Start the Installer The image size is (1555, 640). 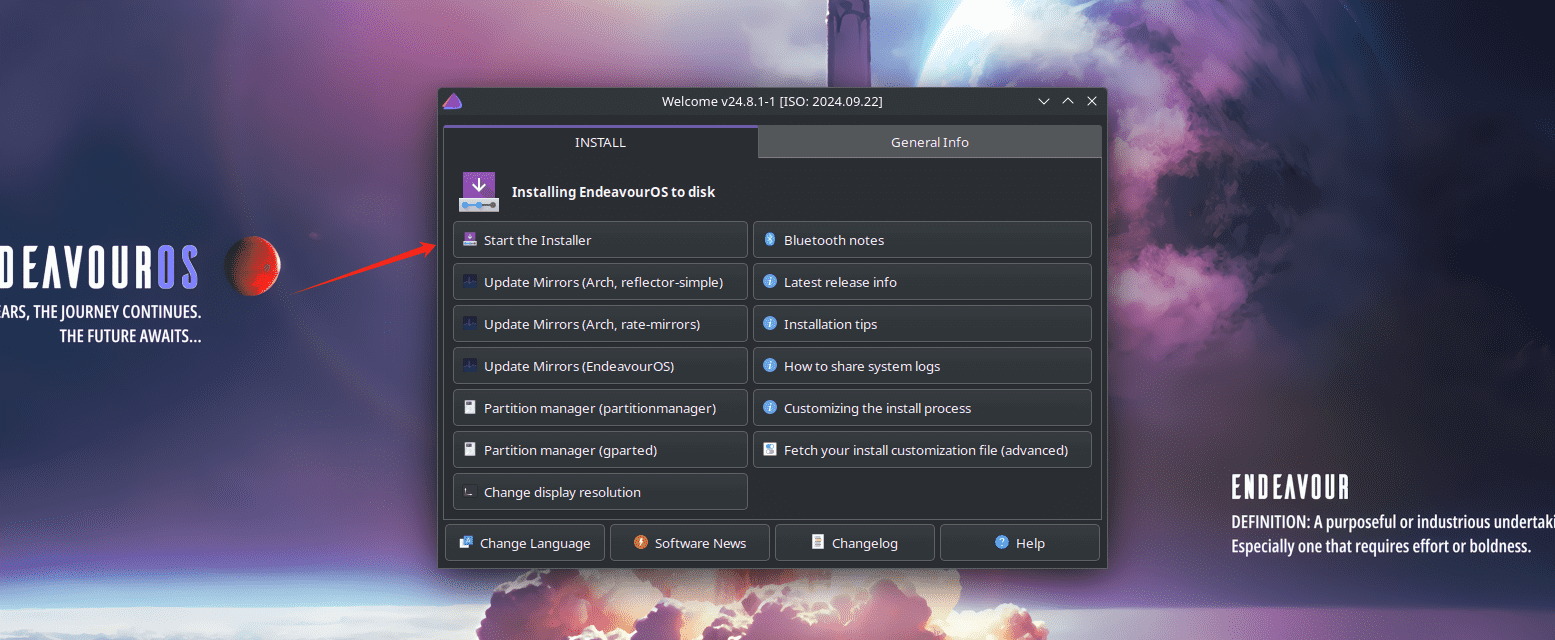tap(600, 240)
